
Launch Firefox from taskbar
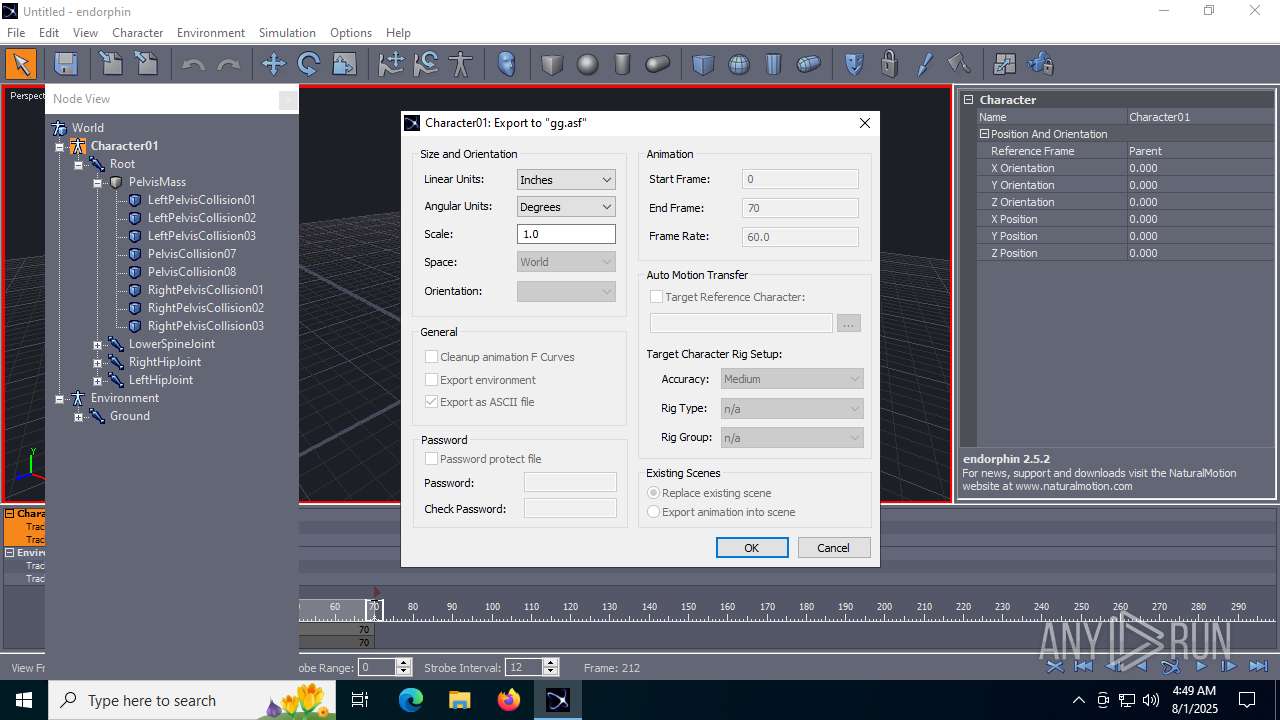[509, 700]
